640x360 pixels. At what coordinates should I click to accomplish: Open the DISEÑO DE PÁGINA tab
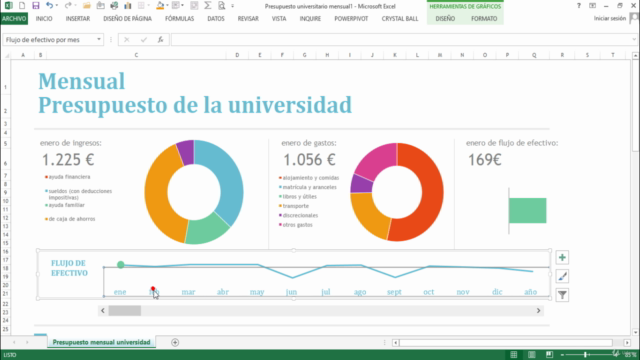(x=127, y=18)
